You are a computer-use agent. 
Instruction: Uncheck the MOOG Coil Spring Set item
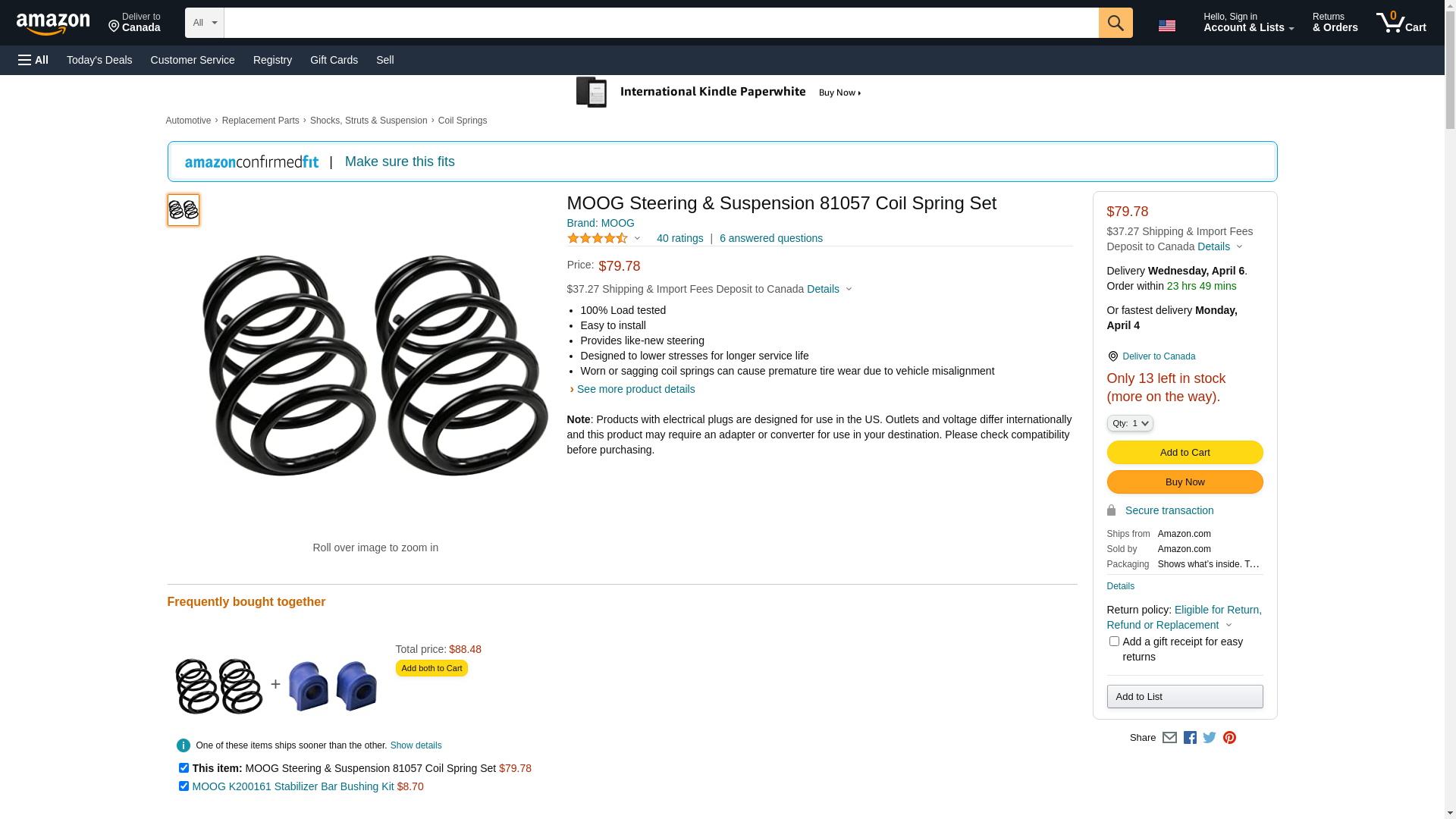(184, 768)
